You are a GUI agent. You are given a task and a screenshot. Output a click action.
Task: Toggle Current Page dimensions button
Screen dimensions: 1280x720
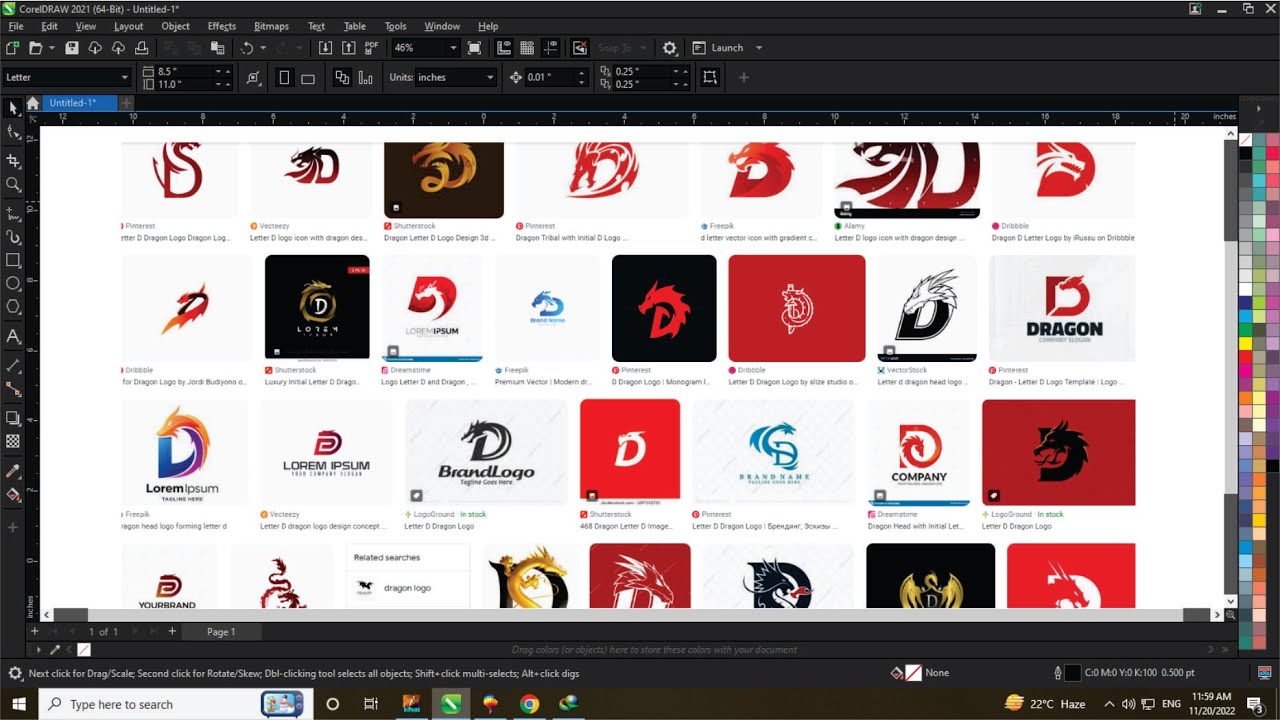(342, 77)
